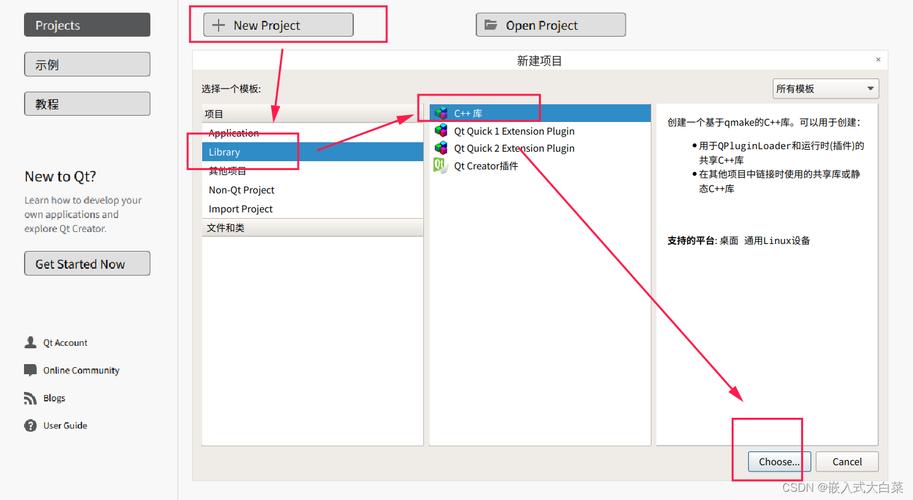Image resolution: width=913 pixels, height=500 pixels.
Task: Close the 新建项目 dialog
Action: tap(878, 59)
